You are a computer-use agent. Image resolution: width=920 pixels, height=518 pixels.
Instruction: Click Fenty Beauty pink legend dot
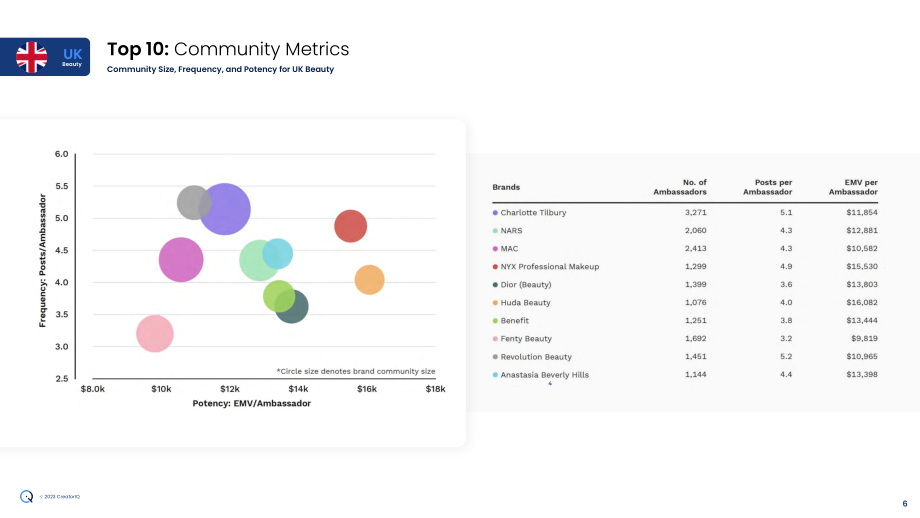[x=495, y=339]
